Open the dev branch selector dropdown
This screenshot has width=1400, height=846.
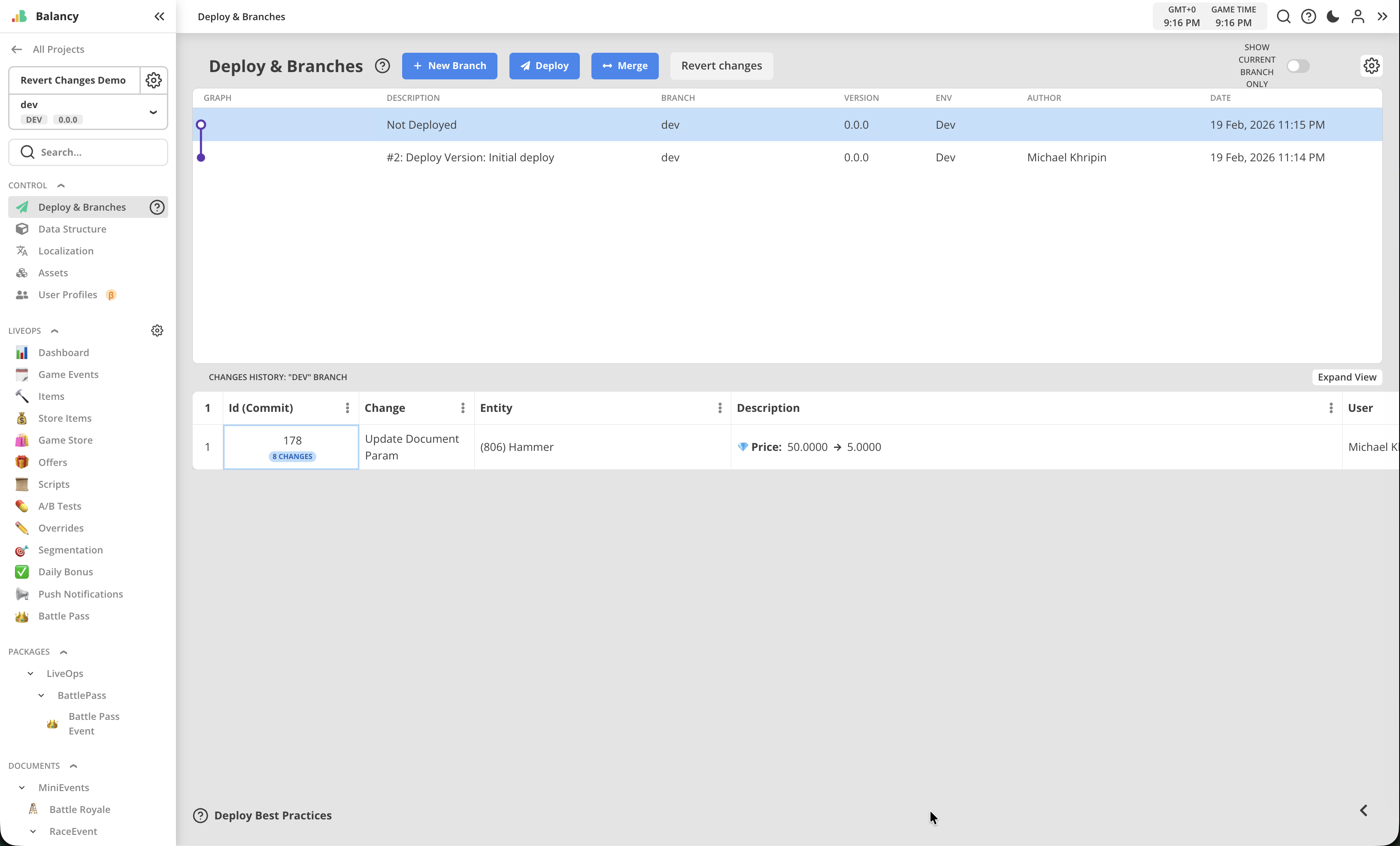pyautogui.click(x=153, y=112)
